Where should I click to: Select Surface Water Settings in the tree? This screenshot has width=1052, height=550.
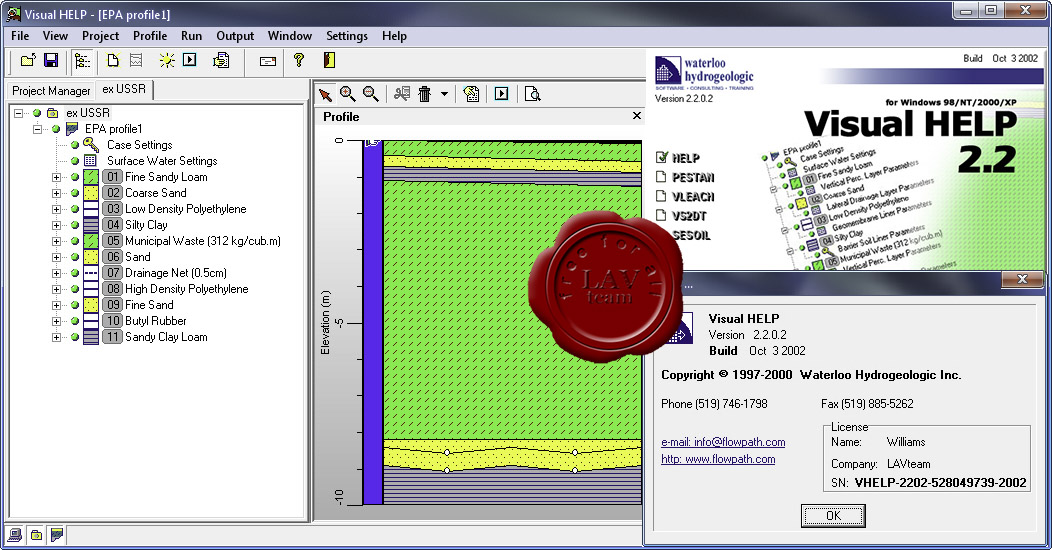[x=162, y=161]
